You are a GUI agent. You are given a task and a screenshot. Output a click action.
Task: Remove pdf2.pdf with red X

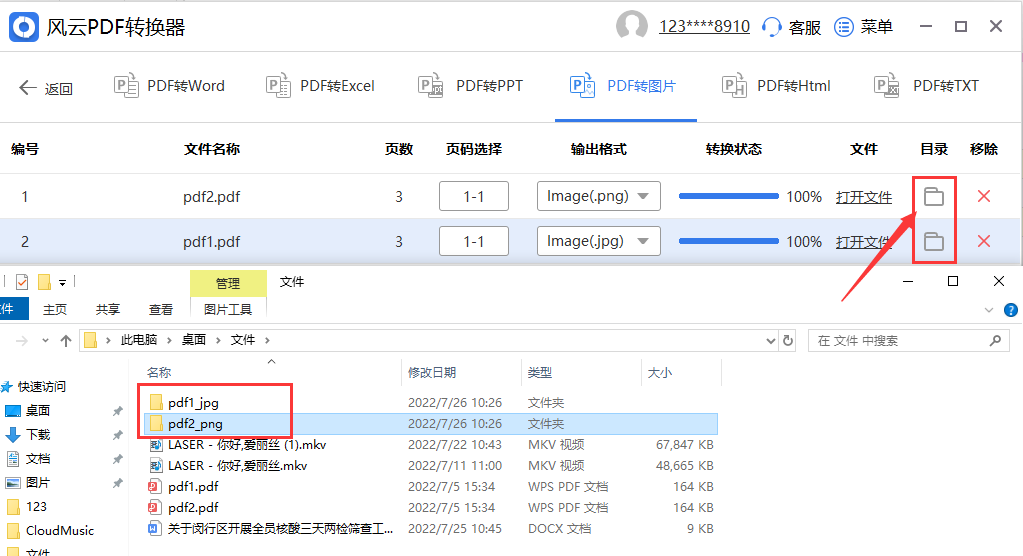coord(984,196)
